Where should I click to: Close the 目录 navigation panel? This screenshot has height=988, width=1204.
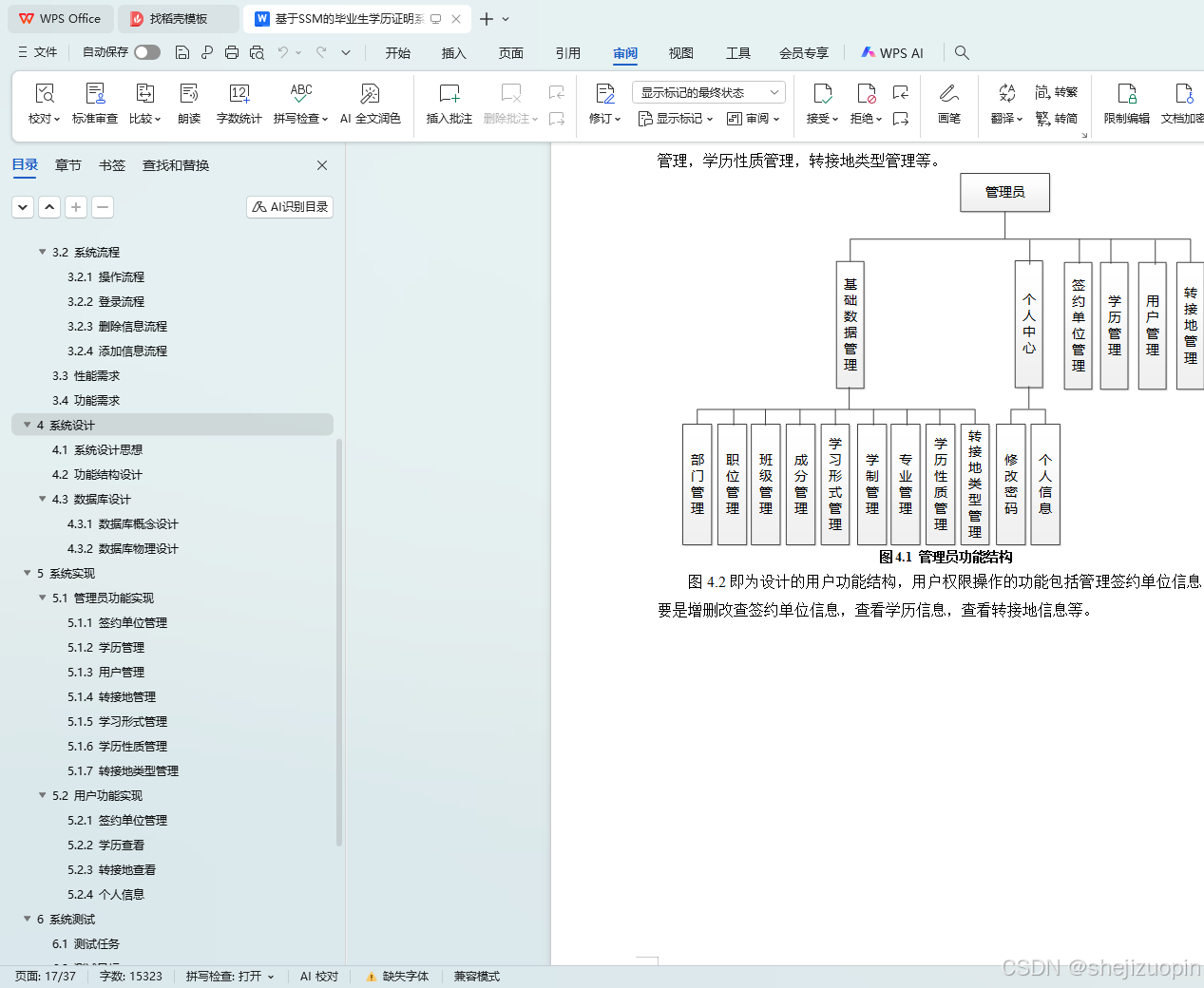pos(321,164)
